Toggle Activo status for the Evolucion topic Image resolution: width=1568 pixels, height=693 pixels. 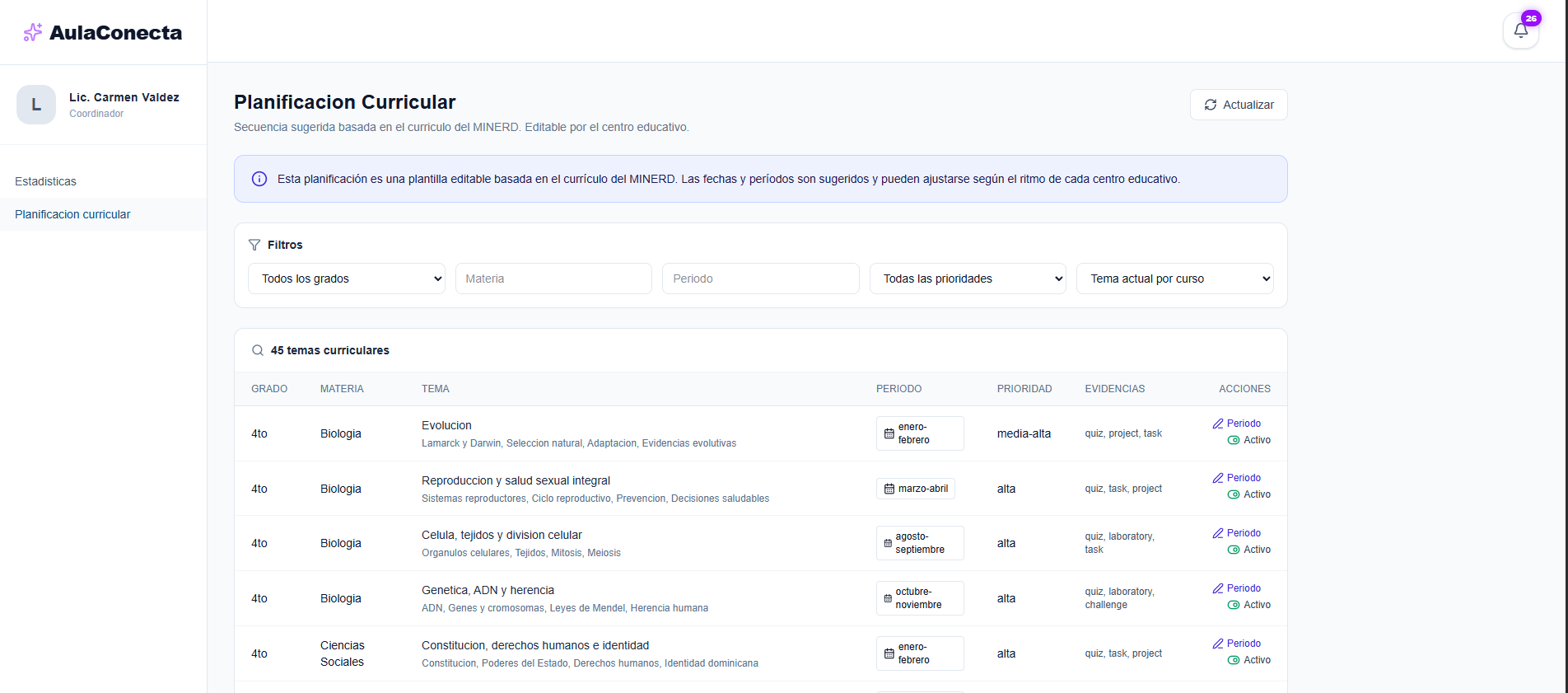click(x=1248, y=440)
